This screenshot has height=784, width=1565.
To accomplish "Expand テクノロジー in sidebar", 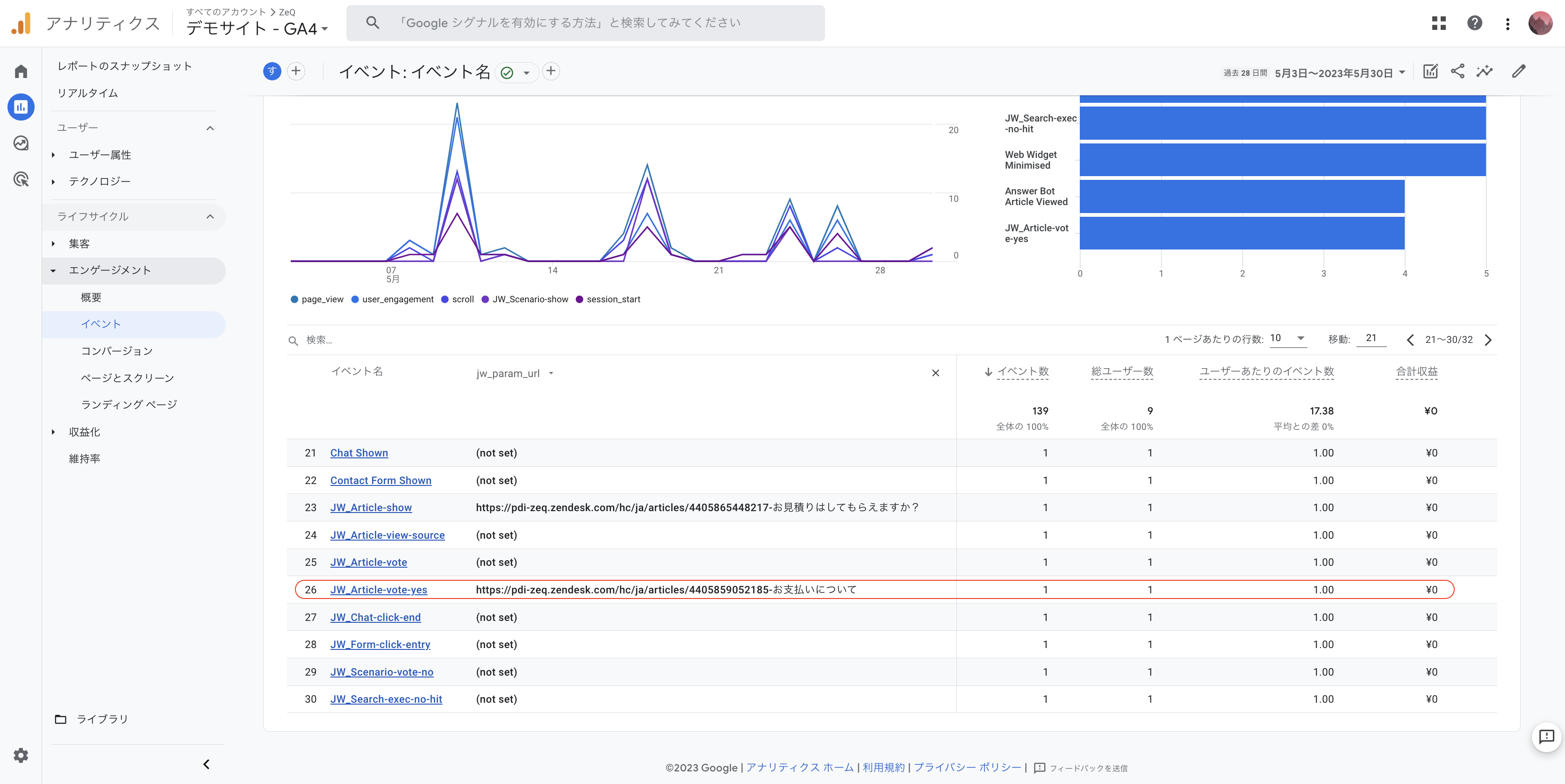I will [x=53, y=182].
